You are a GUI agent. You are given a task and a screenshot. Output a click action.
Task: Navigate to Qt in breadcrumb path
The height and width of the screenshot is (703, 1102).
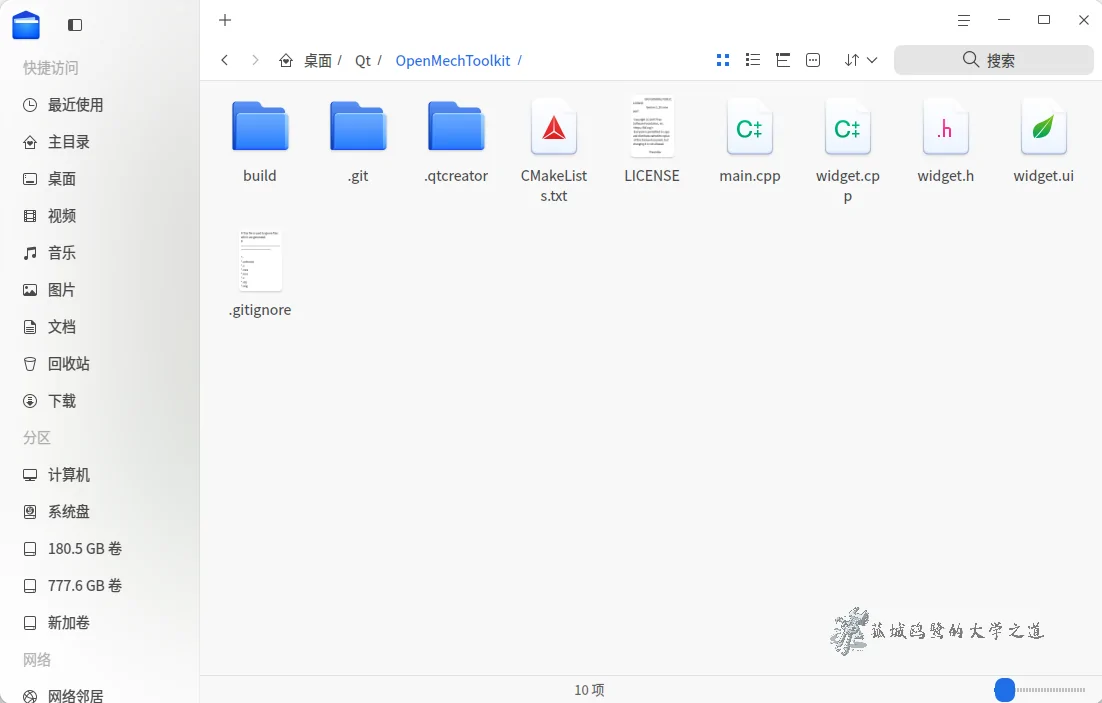coord(363,61)
